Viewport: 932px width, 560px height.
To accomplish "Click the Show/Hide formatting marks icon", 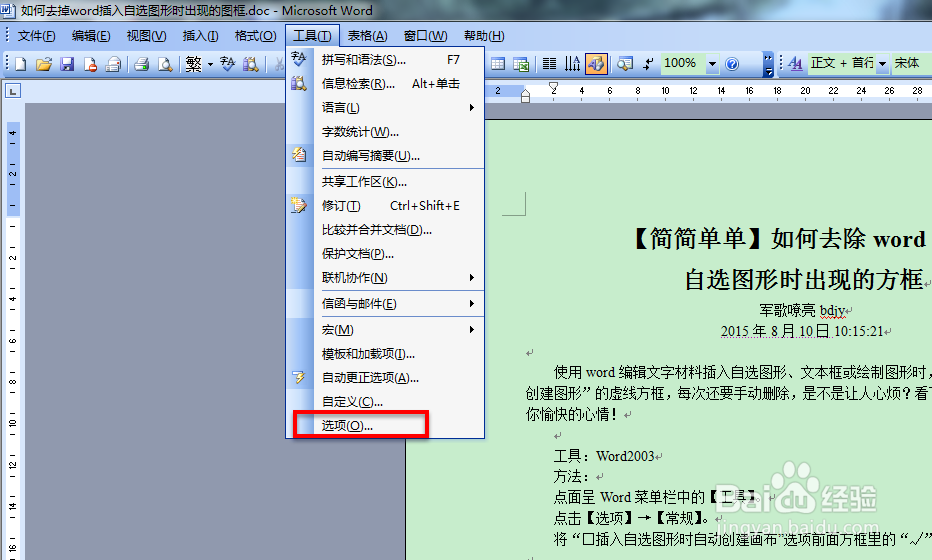I will click(648, 64).
